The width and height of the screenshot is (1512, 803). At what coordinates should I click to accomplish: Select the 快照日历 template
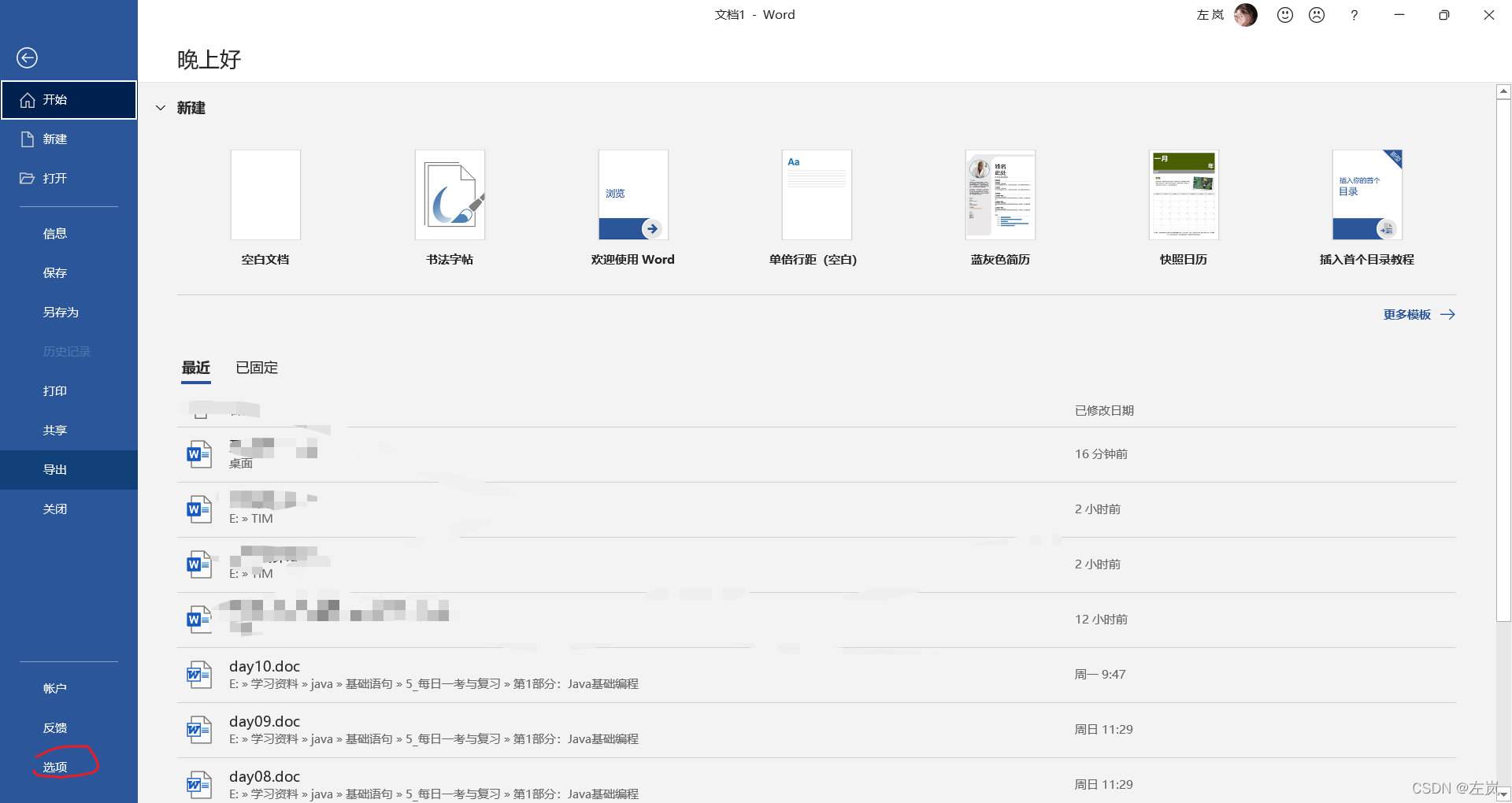coord(1184,194)
